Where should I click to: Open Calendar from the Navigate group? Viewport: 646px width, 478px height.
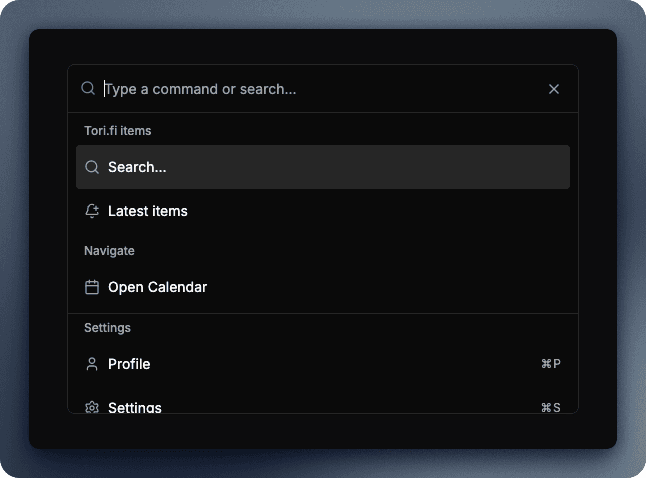(157, 287)
